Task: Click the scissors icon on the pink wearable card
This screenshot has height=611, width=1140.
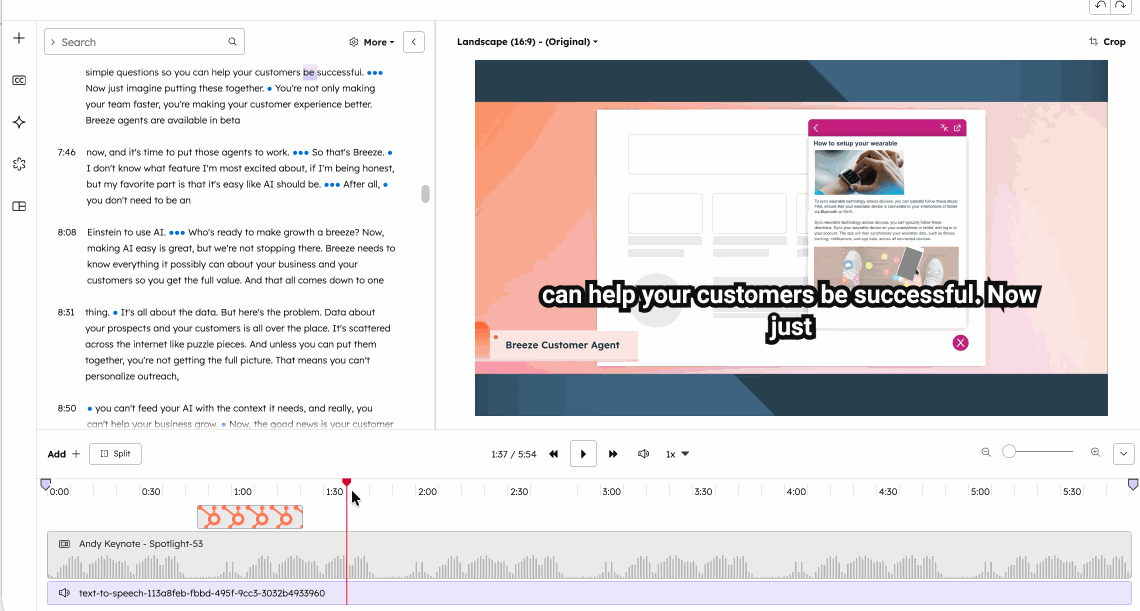Action: click(x=943, y=127)
